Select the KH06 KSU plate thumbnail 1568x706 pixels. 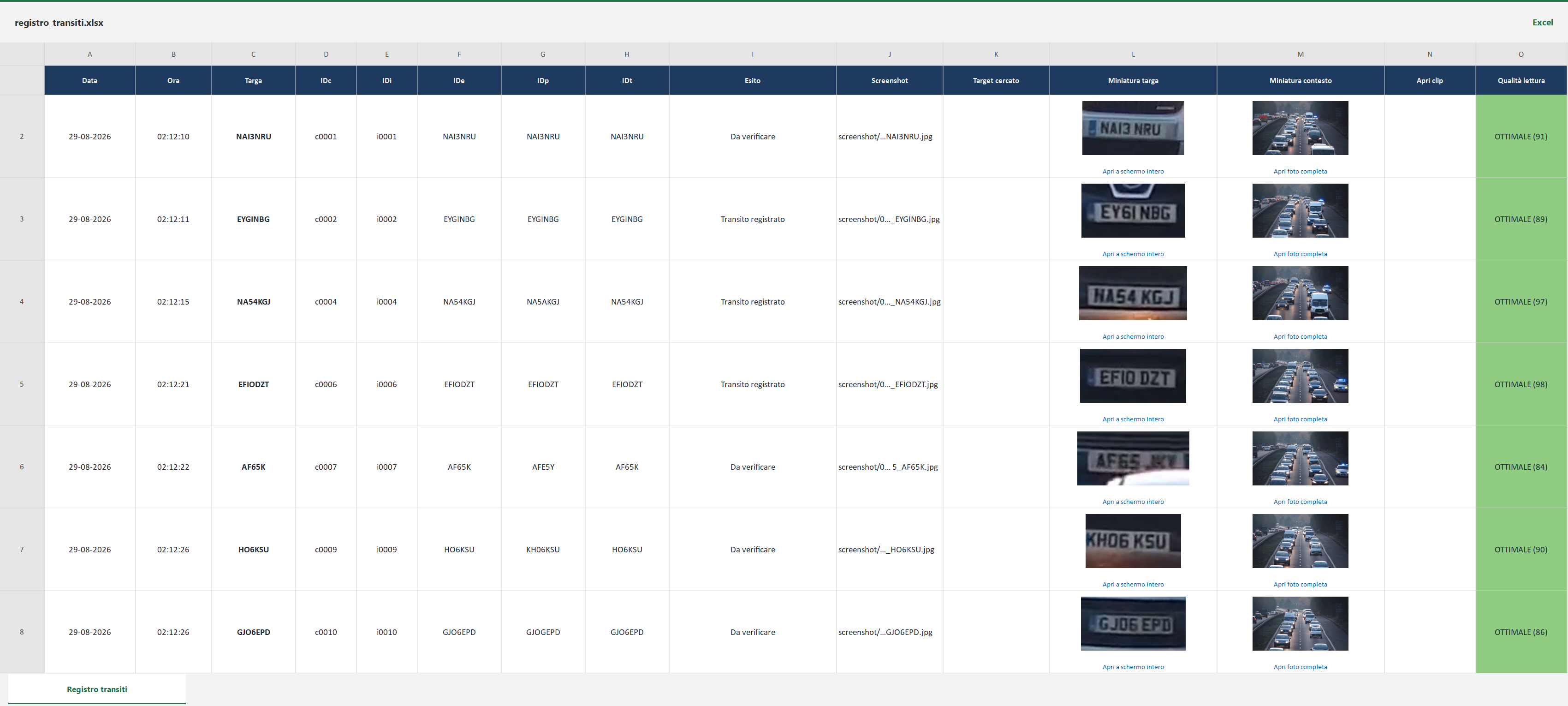(x=1133, y=541)
